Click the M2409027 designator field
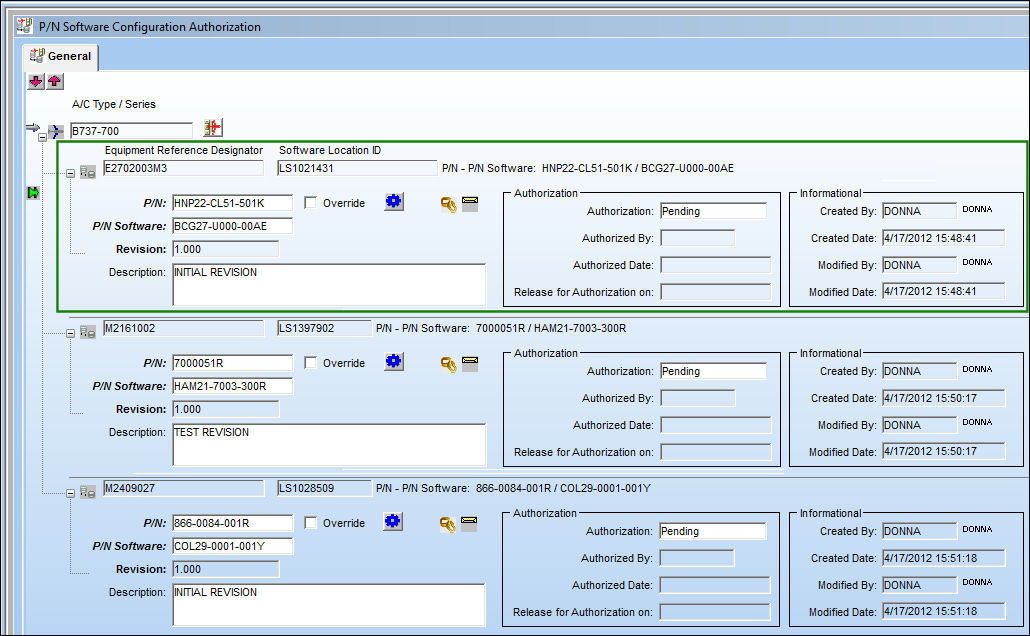The width and height of the screenshot is (1030, 636). (183, 488)
